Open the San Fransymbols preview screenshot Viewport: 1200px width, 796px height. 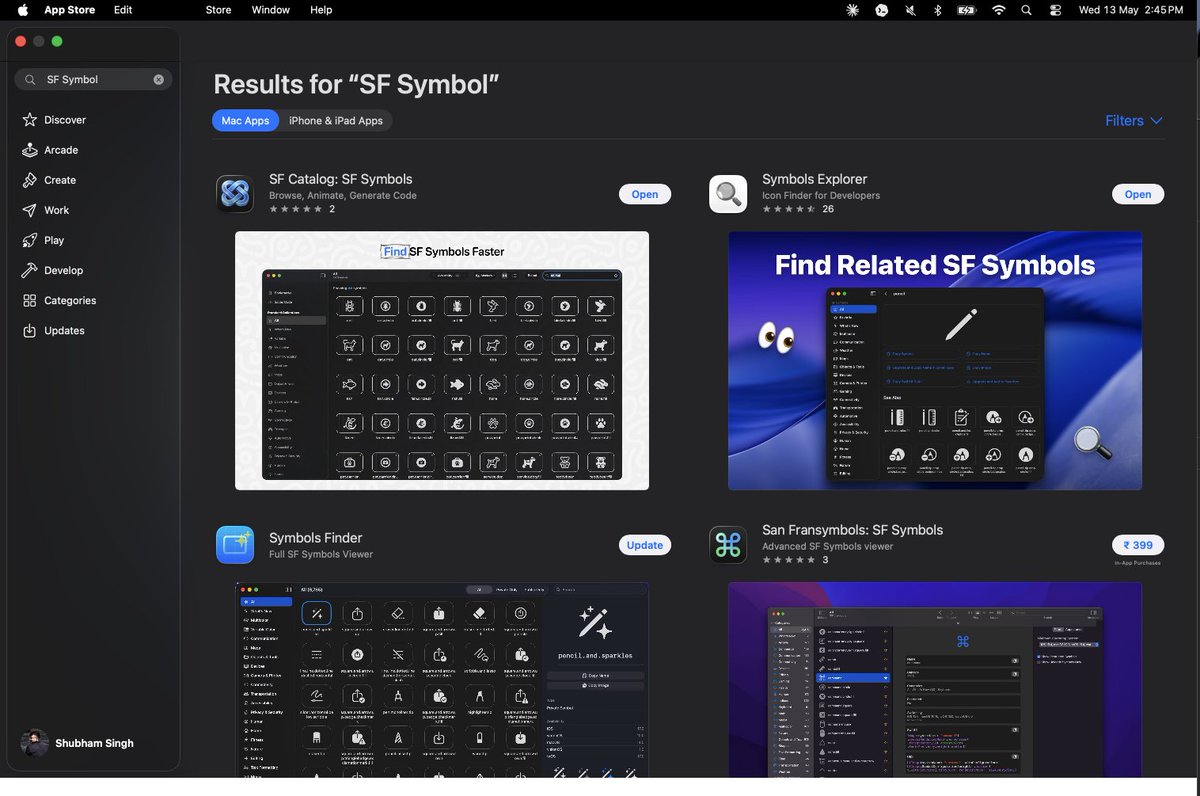[935, 680]
